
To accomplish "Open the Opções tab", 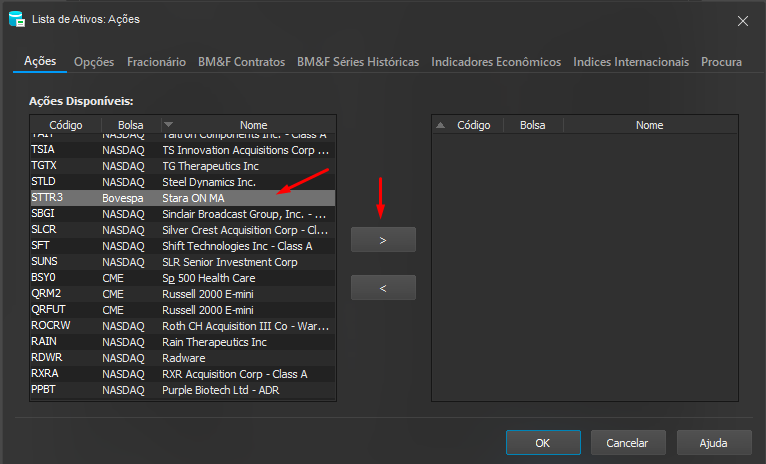I will point(94,62).
